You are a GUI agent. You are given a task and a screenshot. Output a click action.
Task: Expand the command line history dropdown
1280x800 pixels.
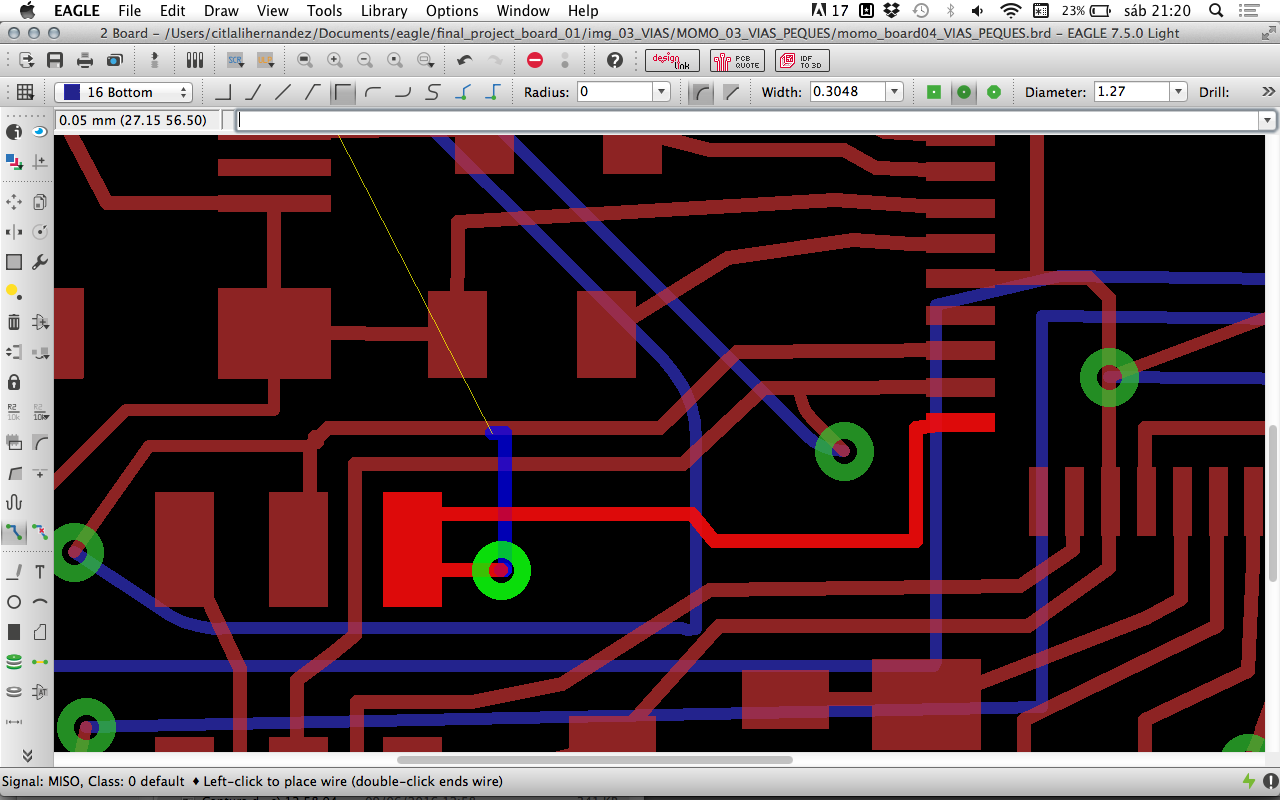point(1267,120)
